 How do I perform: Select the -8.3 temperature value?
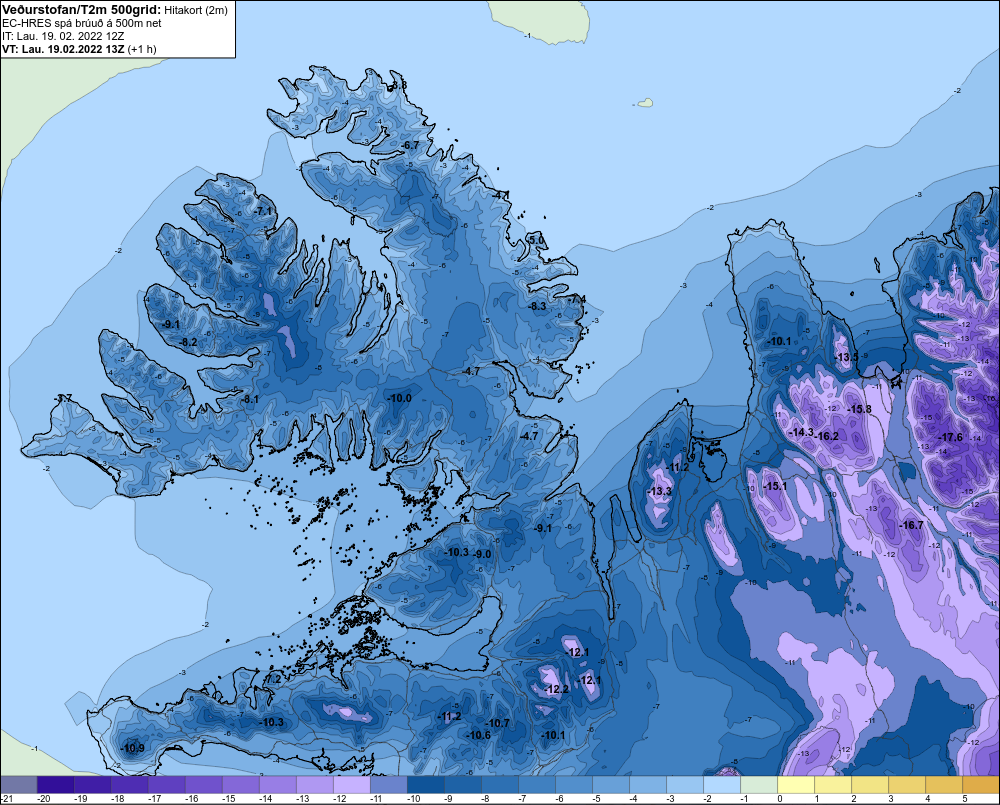tap(537, 306)
